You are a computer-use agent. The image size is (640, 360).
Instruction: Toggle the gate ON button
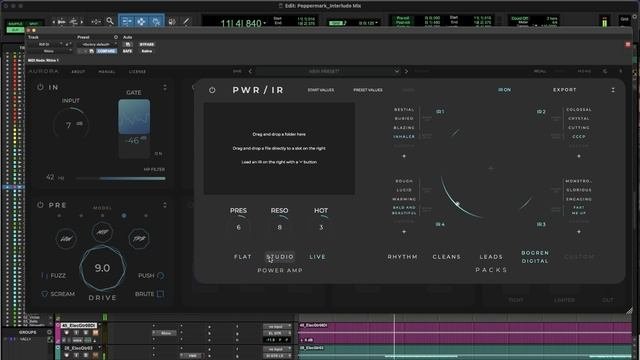158,153
